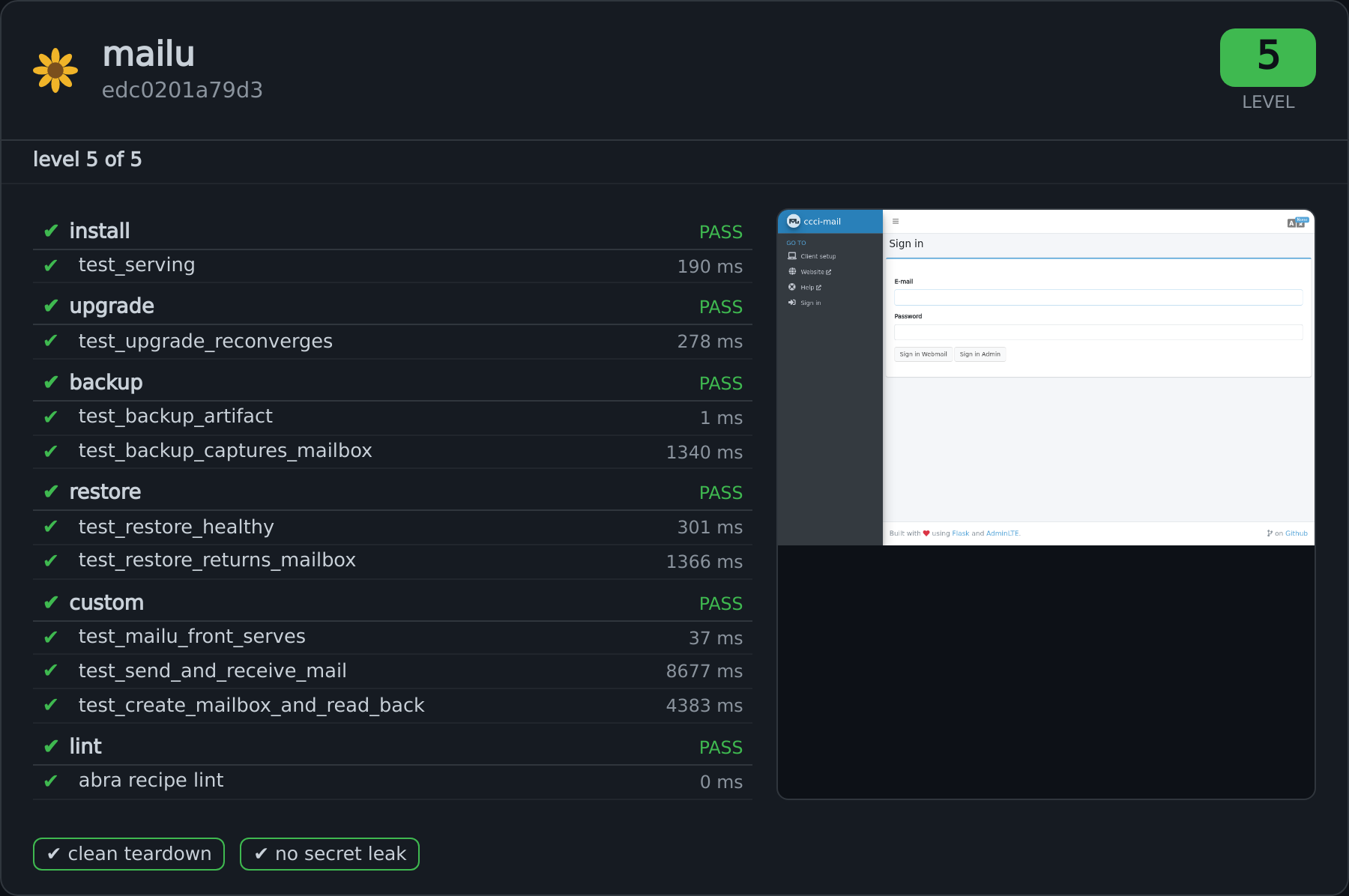Screen dimensions: 1349x896
Task: Click the 4383 ms duration value
Action: [704, 706]
